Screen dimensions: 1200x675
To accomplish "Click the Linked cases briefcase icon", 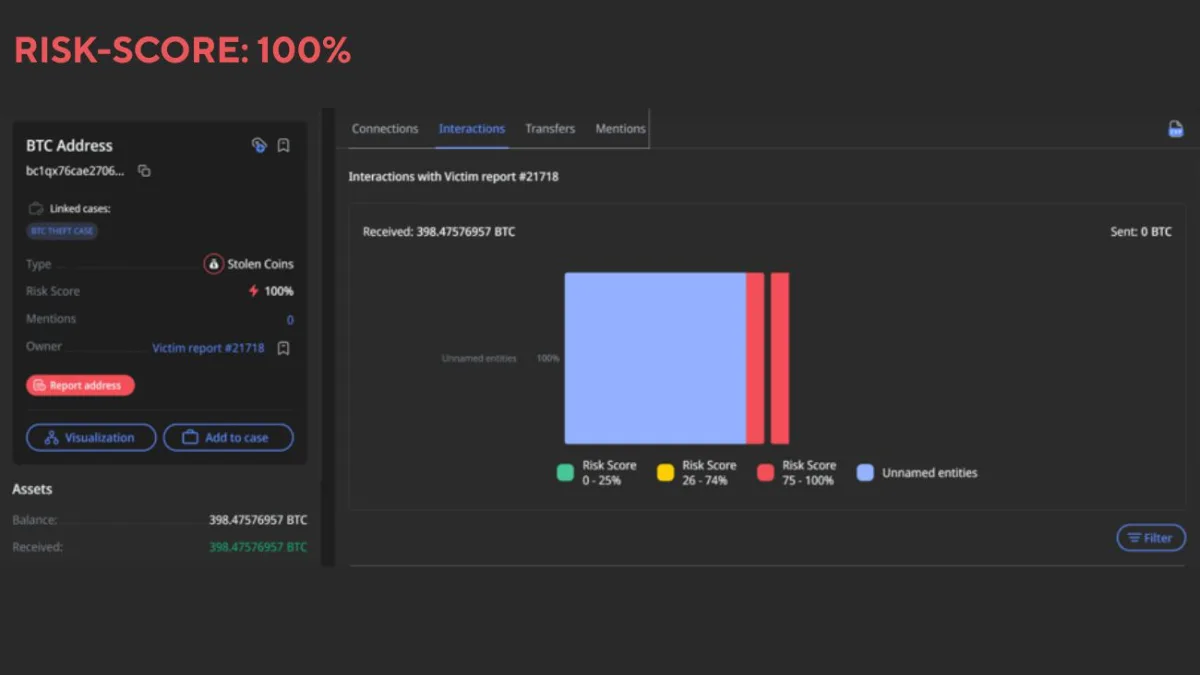I will tap(36, 209).
